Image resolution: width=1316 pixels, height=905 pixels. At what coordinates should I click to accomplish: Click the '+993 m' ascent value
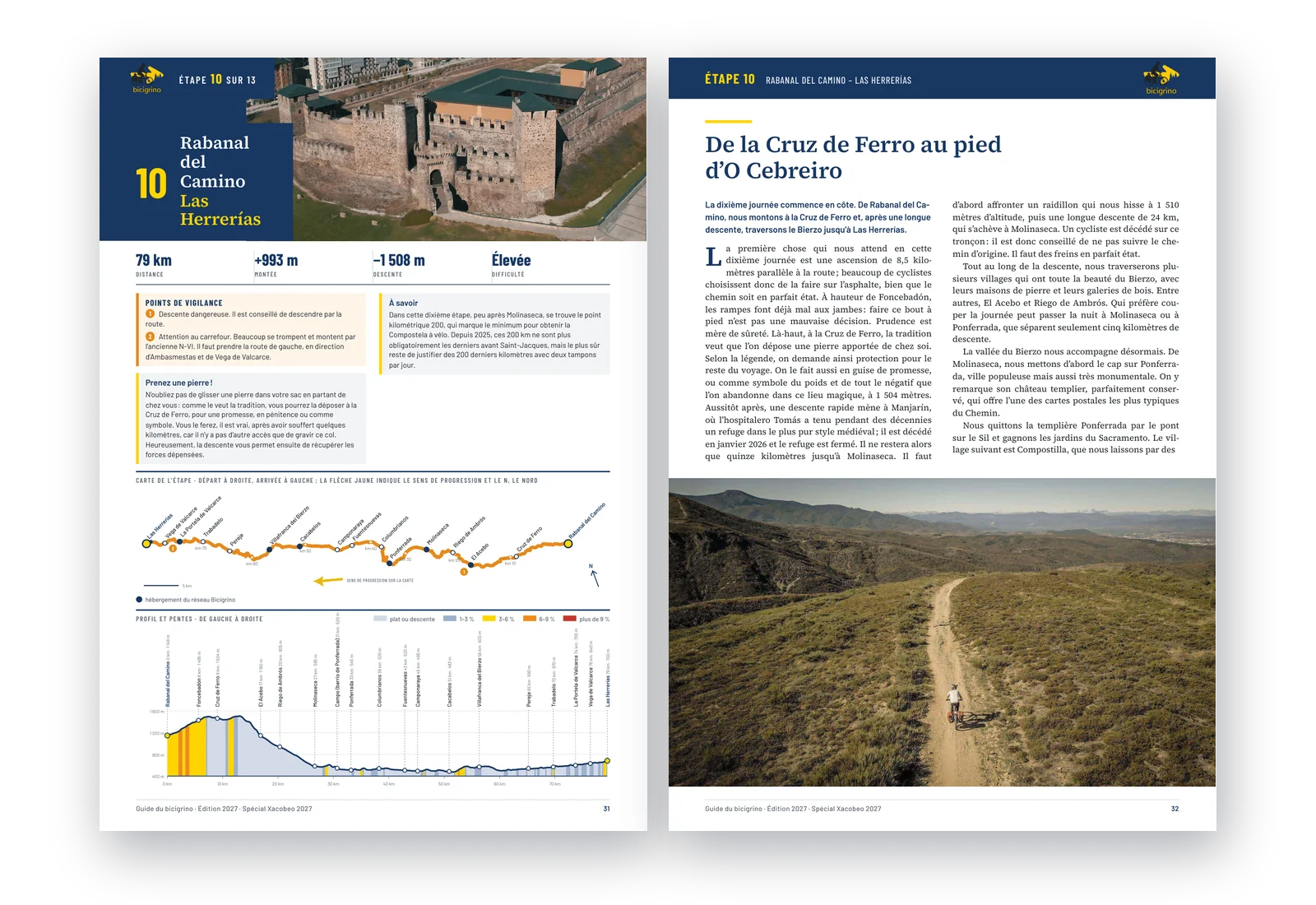pos(276,260)
